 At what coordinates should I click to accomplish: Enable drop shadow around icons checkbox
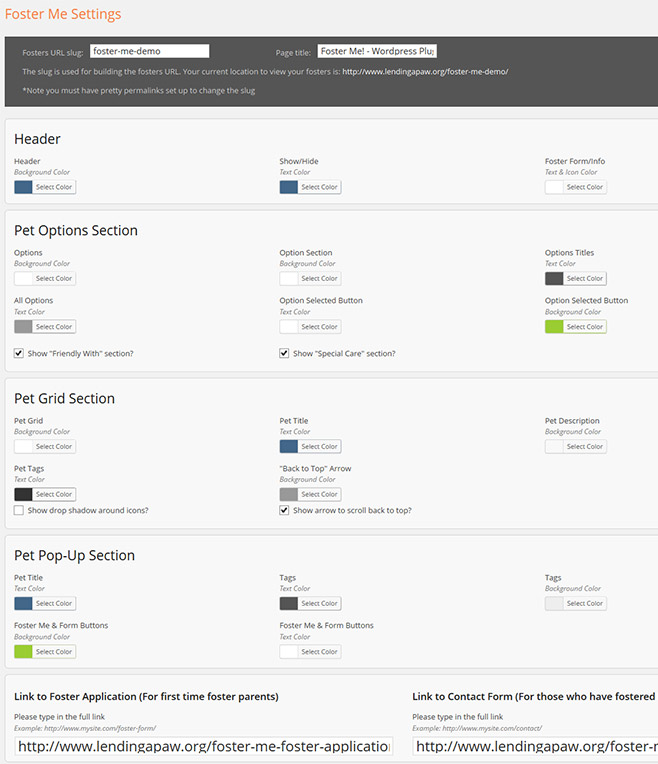pos(19,510)
